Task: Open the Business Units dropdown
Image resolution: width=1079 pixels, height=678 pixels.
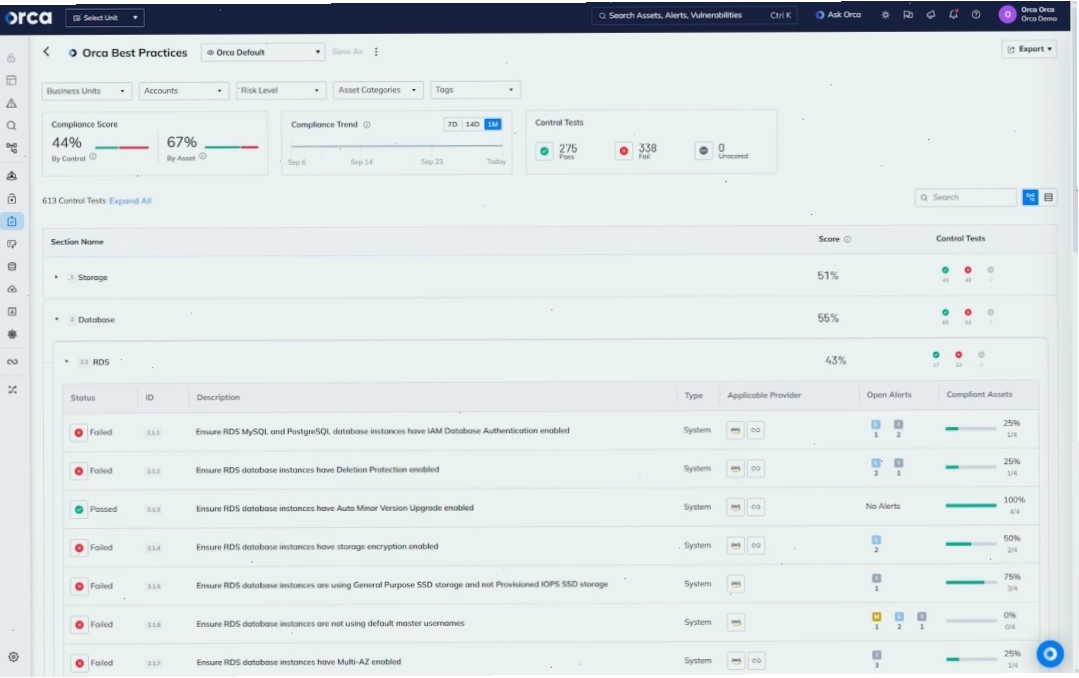Action: point(87,91)
